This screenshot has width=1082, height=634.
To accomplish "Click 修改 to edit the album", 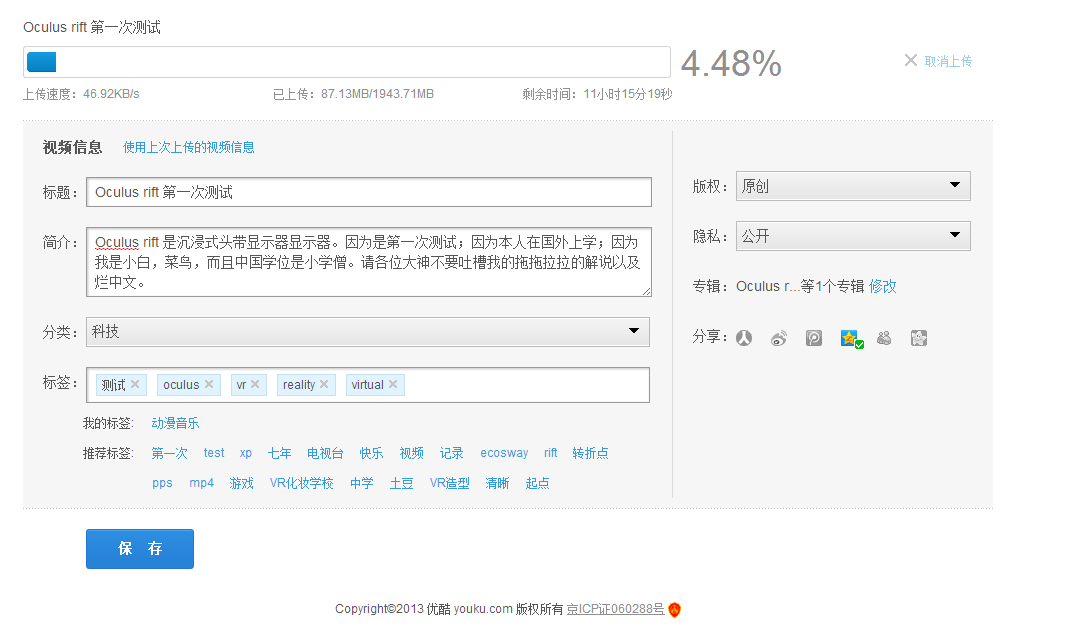I will click(x=883, y=286).
